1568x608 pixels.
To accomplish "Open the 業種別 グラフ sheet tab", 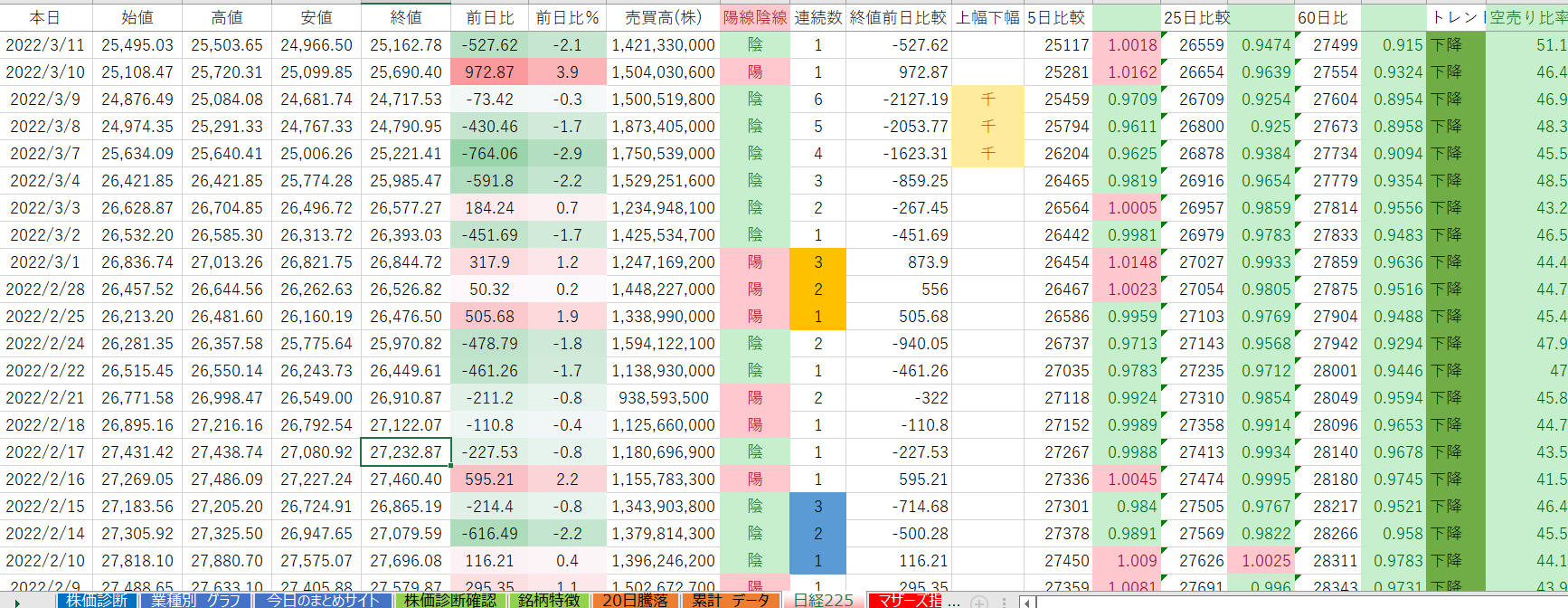I will [x=195, y=600].
